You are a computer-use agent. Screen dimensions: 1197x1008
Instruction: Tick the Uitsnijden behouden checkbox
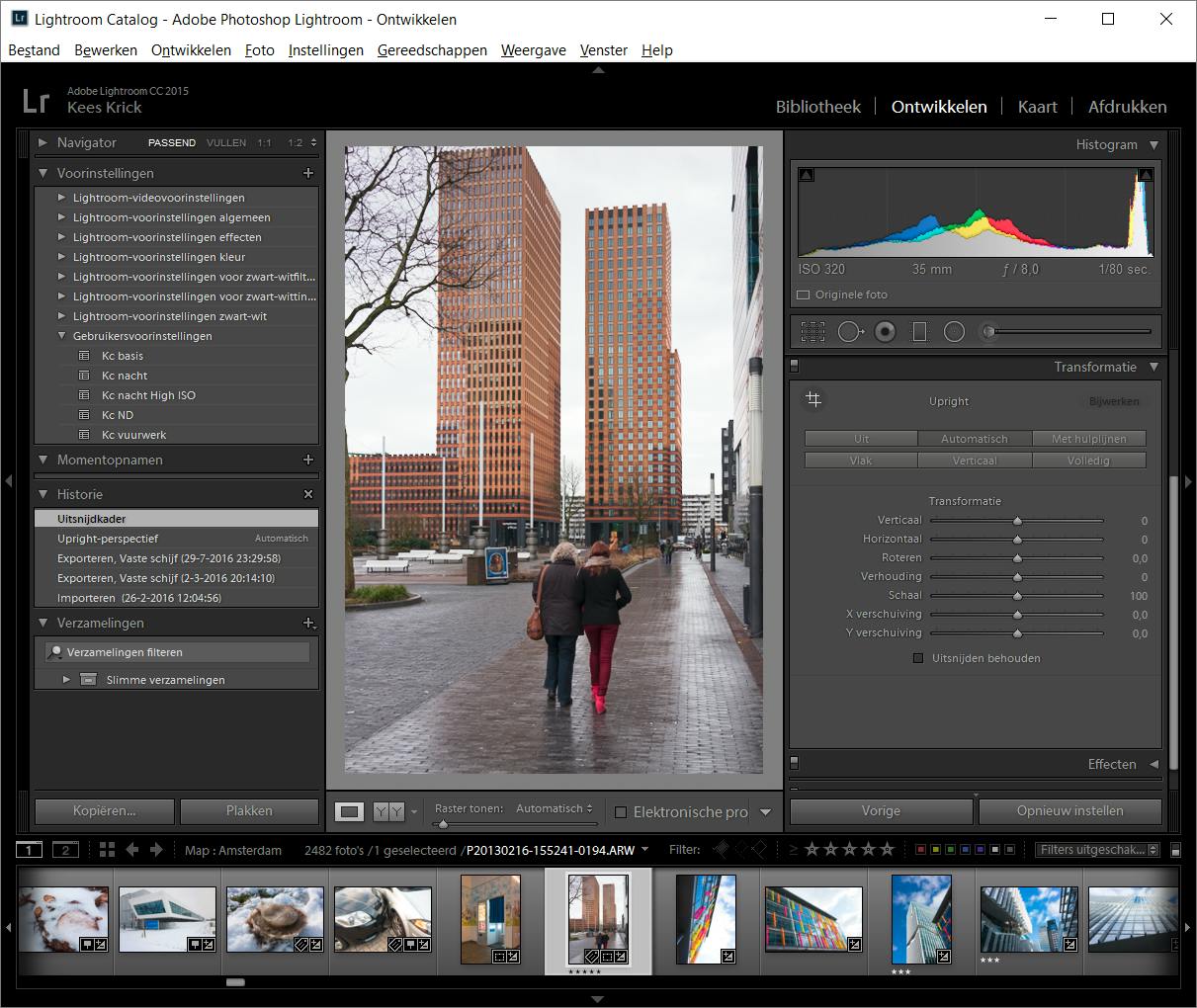tap(918, 658)
